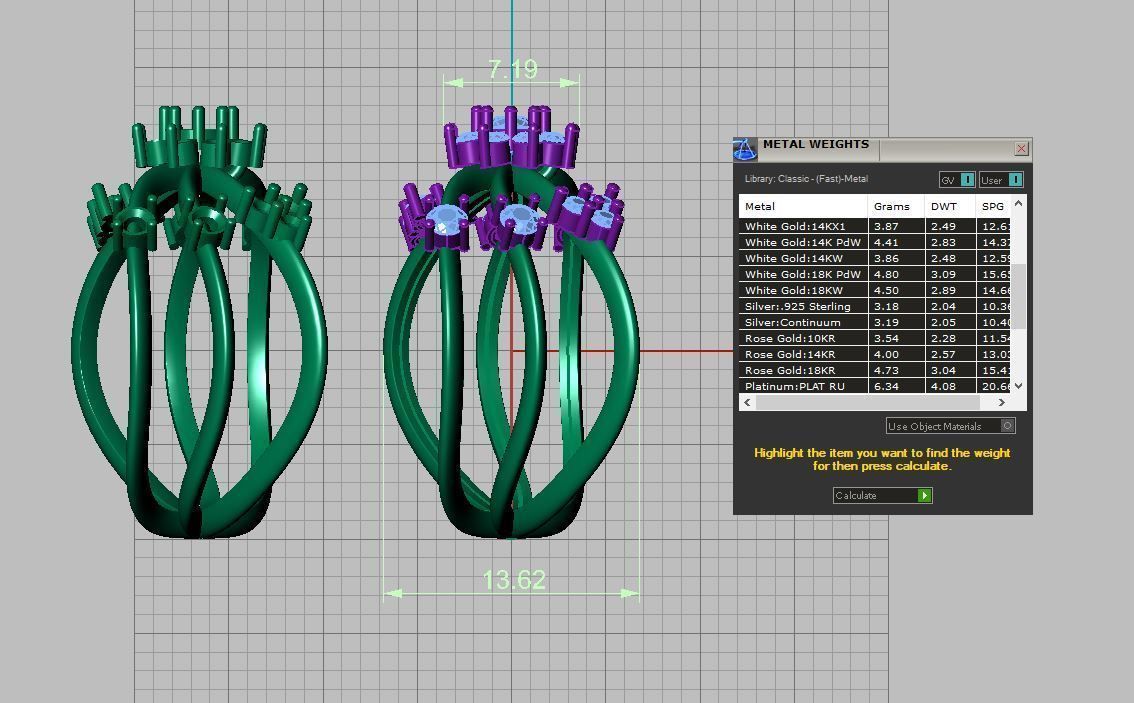
Task: Click the Metal Weights panel logo icon
Action: [x=744, y=149]
